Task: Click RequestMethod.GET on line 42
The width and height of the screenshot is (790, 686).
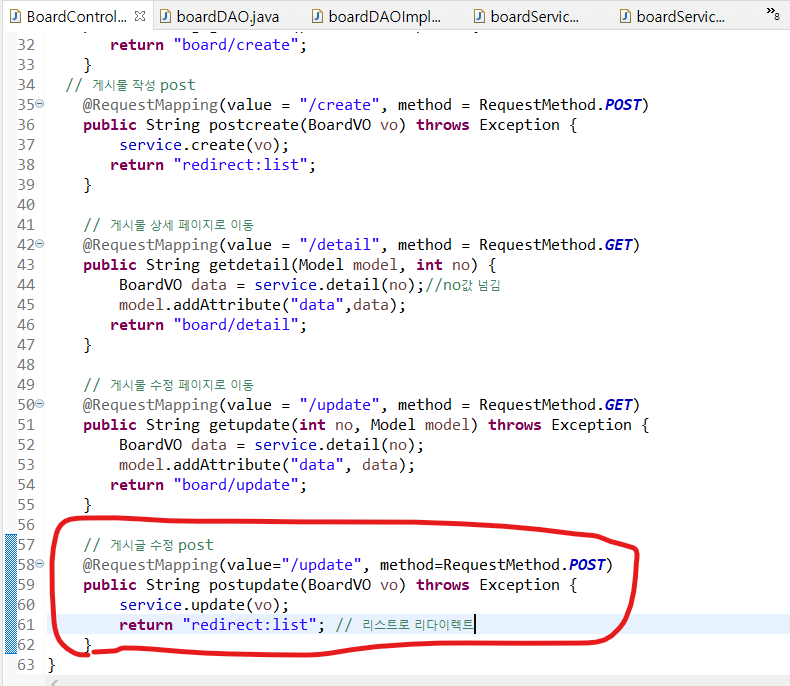Action: coord(556,245)
